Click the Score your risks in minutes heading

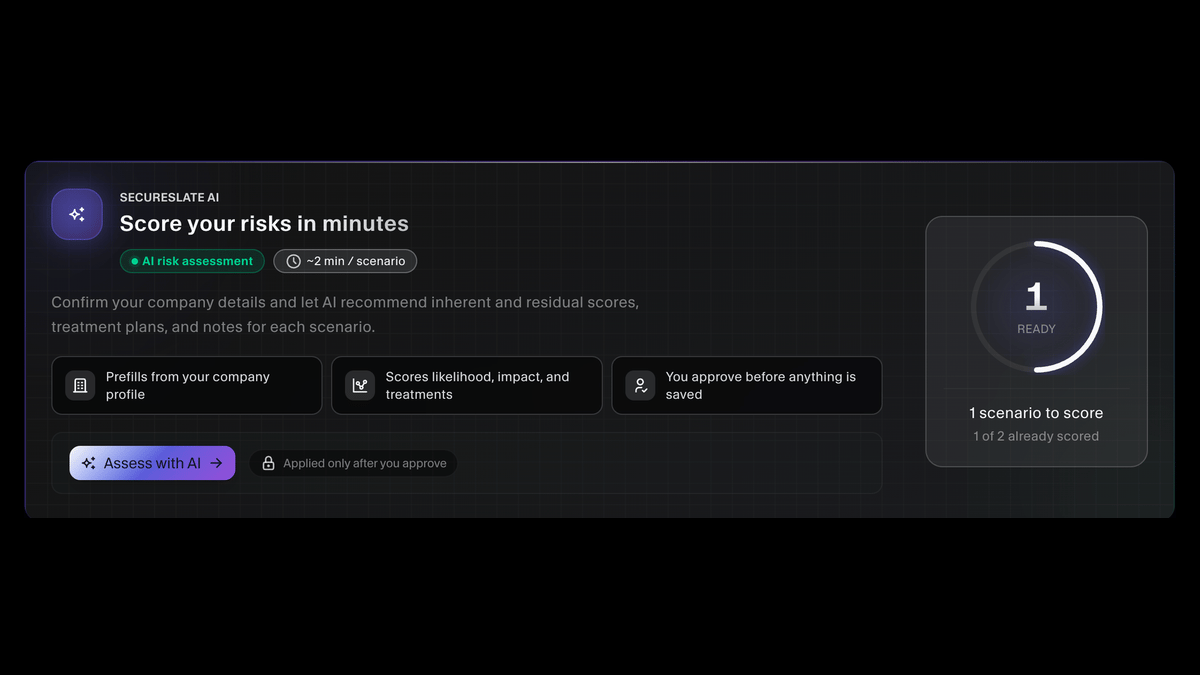264,223
